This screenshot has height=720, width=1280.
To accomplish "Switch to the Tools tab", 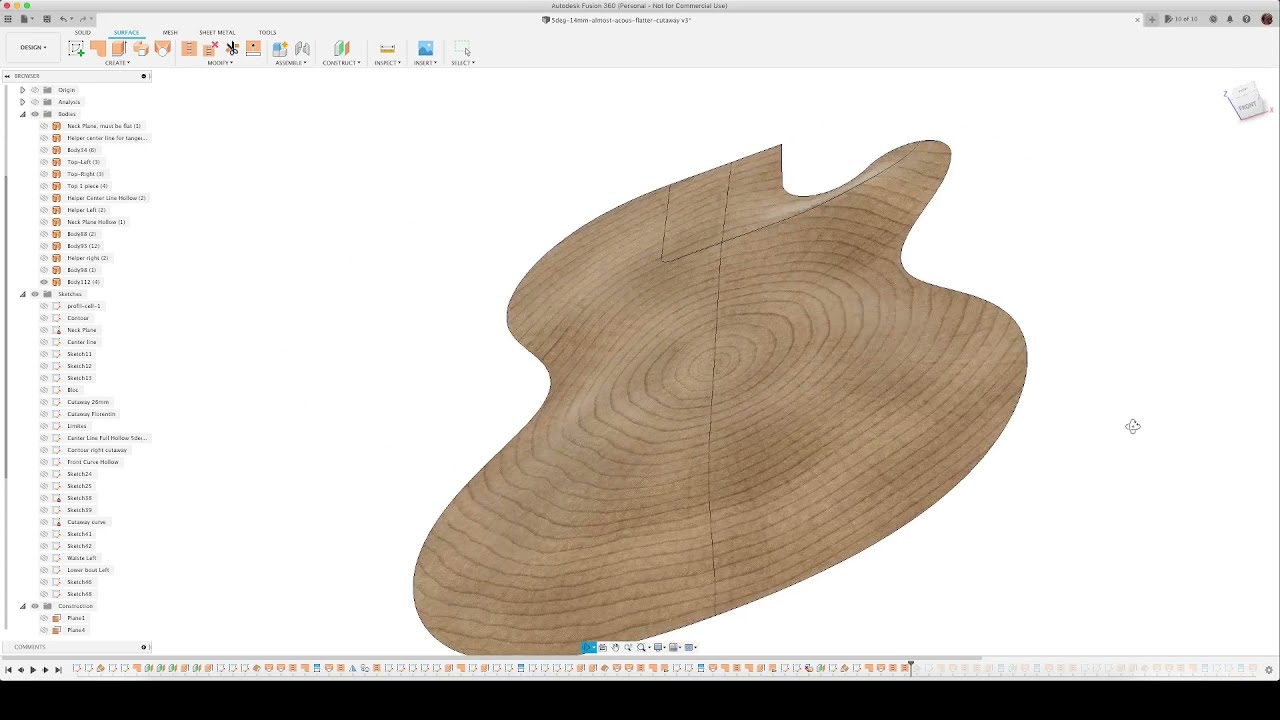I will click(267, 33).
